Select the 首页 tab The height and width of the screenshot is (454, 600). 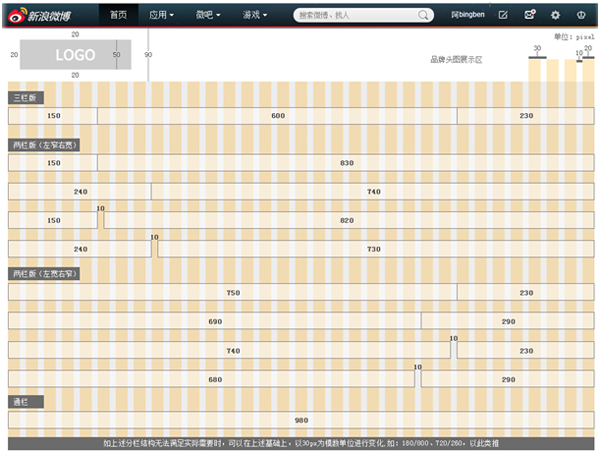(x=119, y=15)
